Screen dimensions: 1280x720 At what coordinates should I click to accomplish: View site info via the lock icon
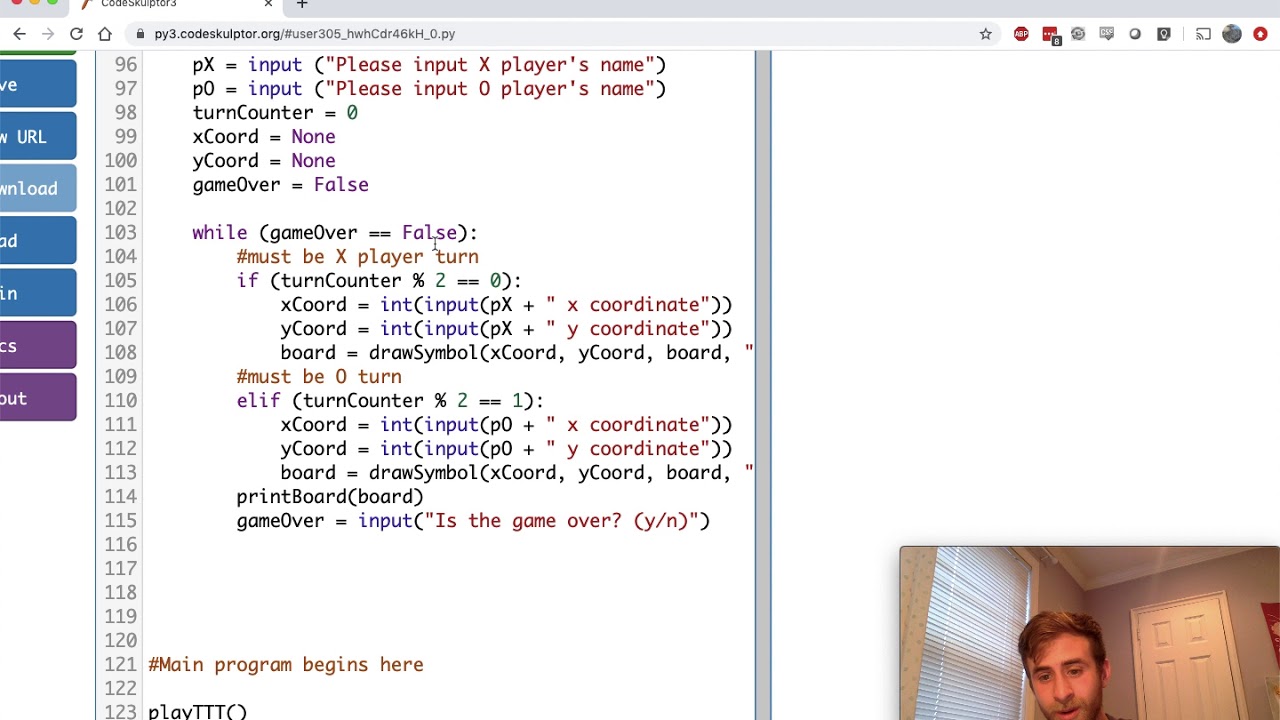(x=139, y=34)
